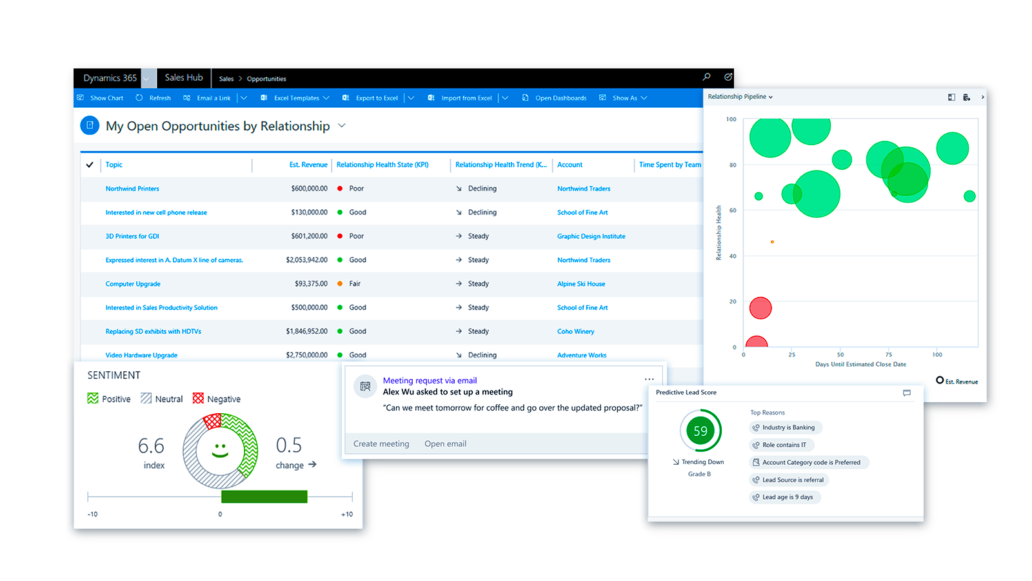Sort by the Topic column header
1032x581 pixels.
[114, 164]
